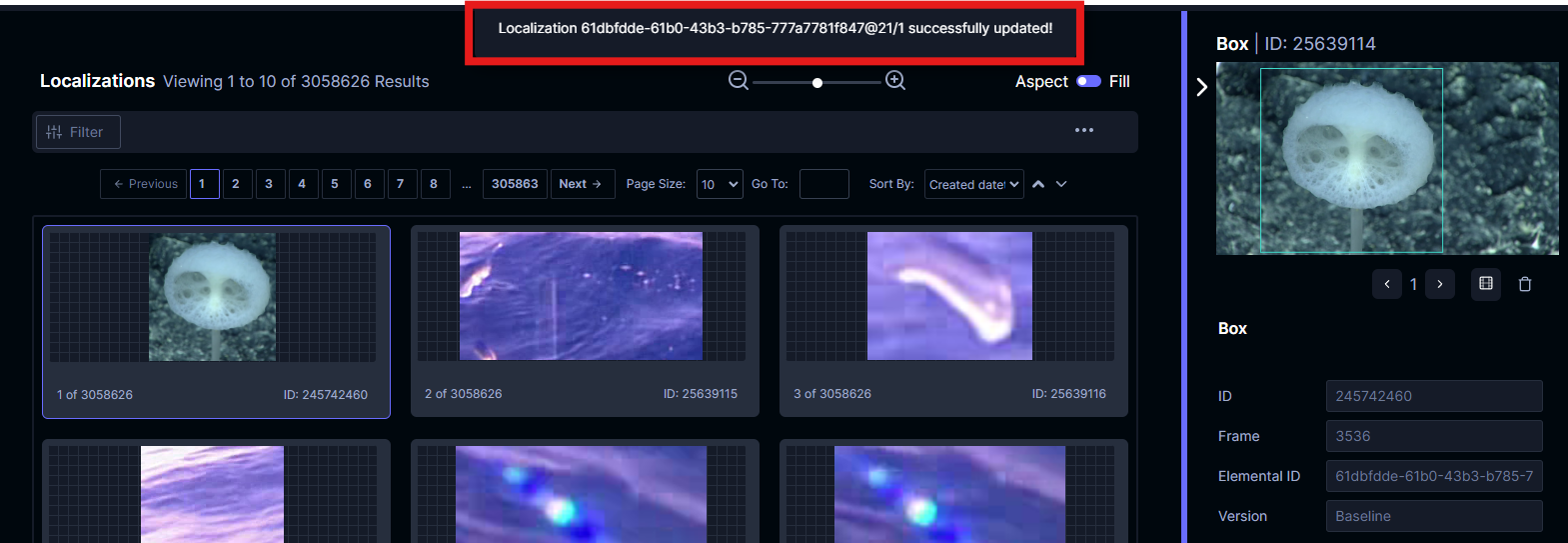Sort descending with down chevron
The image size is (1568, 543).
point(1061,184)
